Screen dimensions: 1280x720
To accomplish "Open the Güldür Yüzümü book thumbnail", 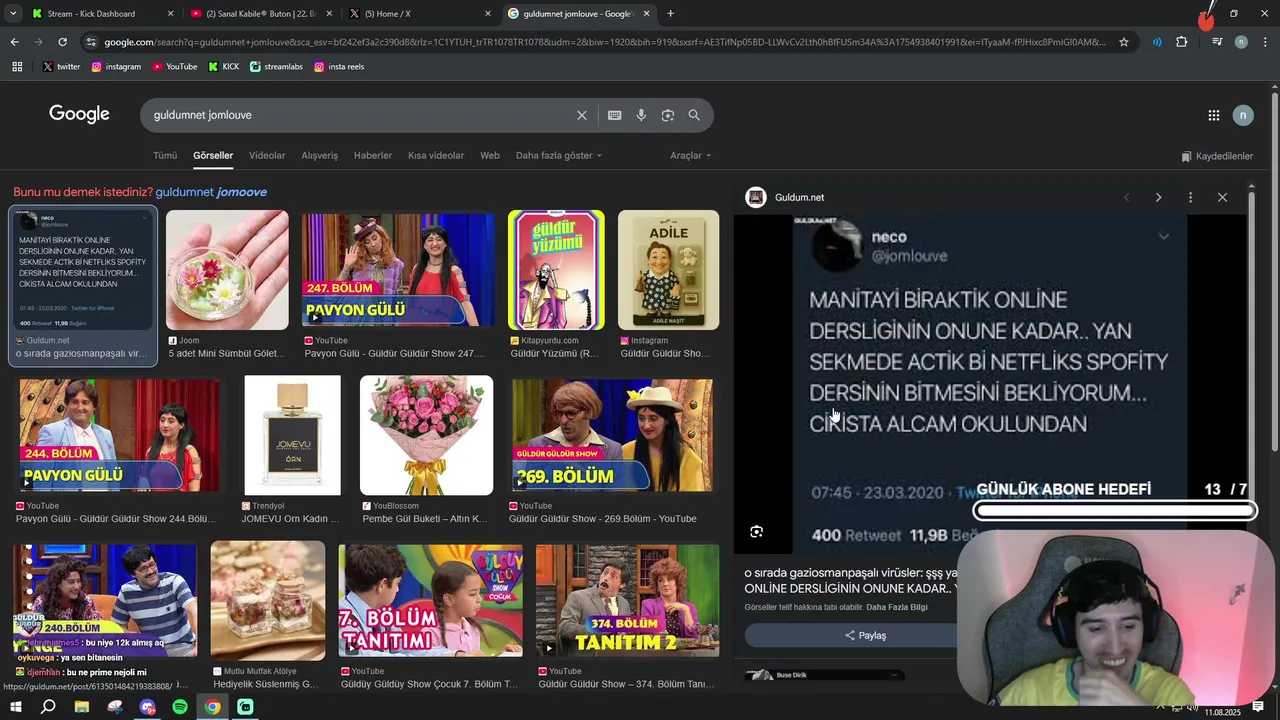I will coord(556,270).
